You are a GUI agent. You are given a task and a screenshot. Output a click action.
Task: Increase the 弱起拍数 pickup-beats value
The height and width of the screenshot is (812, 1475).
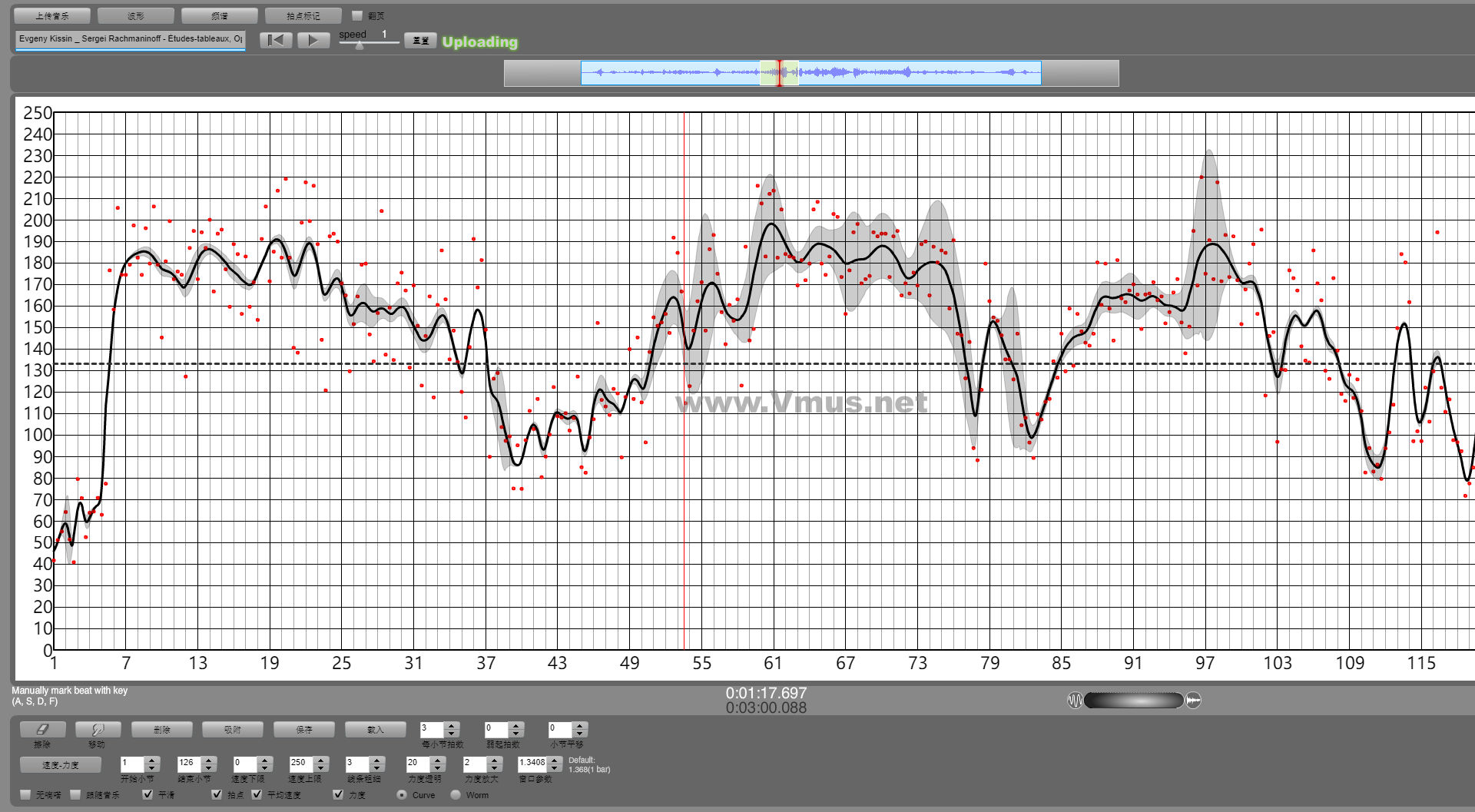(517, 725)
